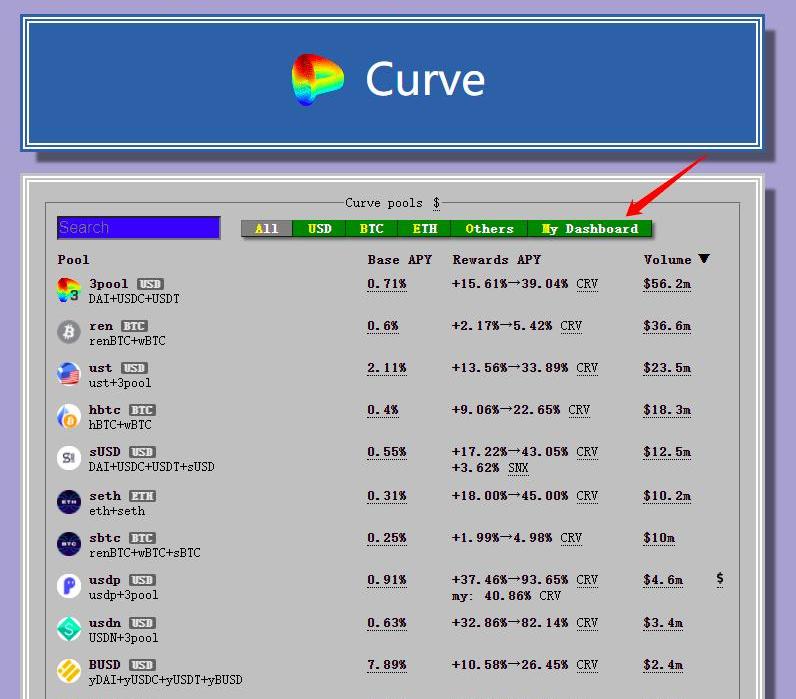Click the hbtc pool icon
This screenshot has height=699, width=796.
tap(68, 416)
